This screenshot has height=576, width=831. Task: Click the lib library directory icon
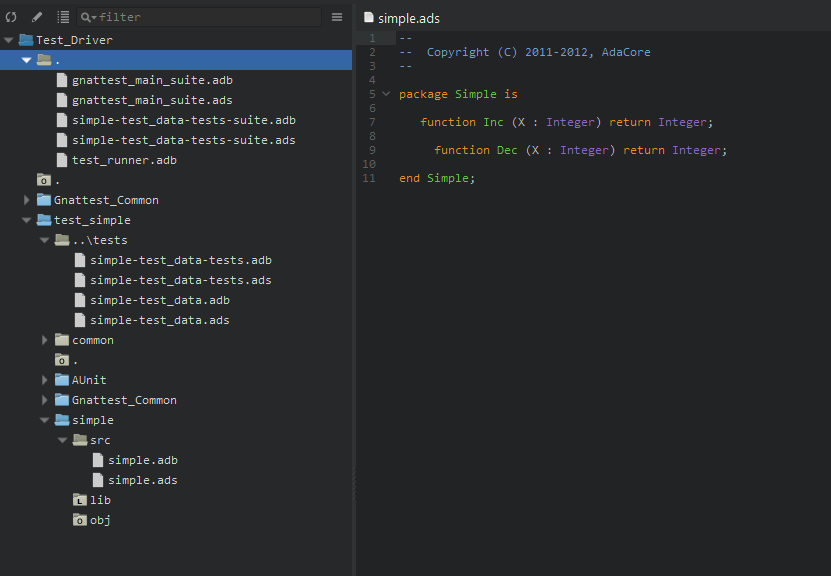80,500
